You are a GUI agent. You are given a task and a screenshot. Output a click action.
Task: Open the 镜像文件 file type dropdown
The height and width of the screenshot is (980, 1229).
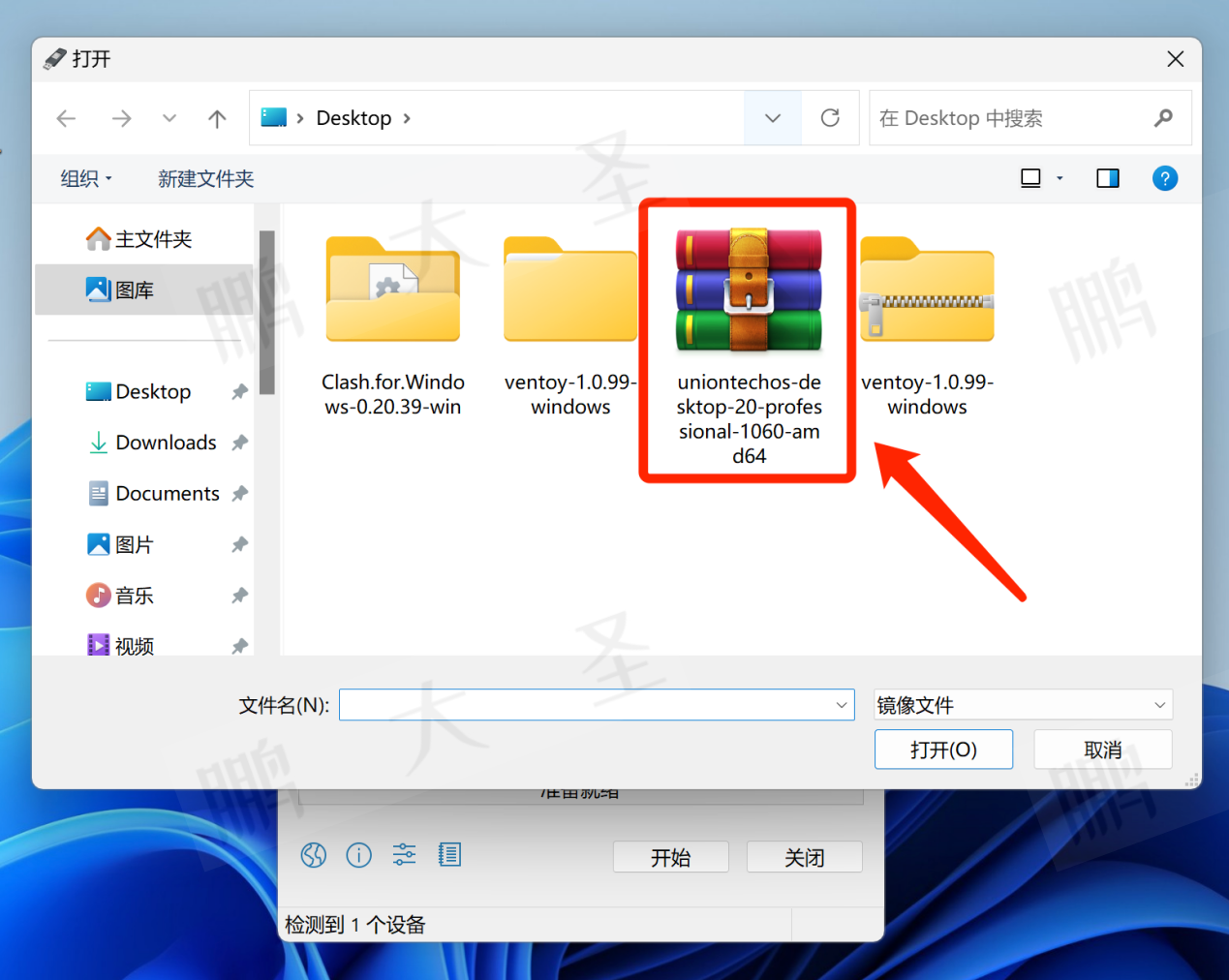click(1023, 705)
